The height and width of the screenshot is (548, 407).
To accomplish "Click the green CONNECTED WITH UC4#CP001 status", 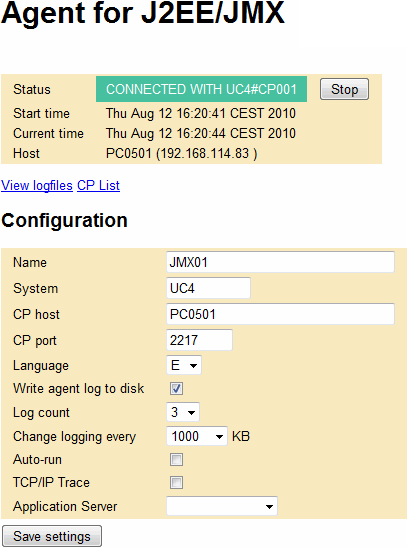I will [x=201, y=89].
